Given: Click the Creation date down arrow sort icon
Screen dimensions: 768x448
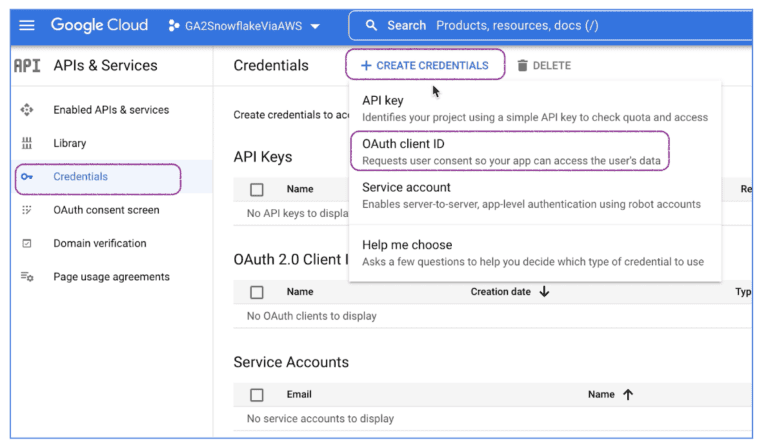Looking at the screenshot, I should [x=544, y=292].
